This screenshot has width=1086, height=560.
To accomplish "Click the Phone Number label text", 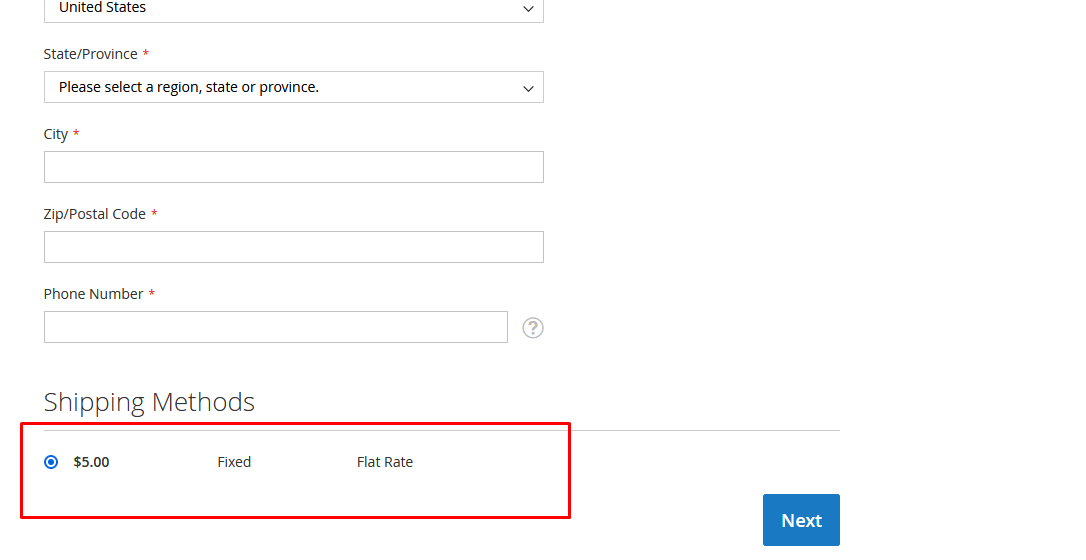I will (x=93, y=294).
